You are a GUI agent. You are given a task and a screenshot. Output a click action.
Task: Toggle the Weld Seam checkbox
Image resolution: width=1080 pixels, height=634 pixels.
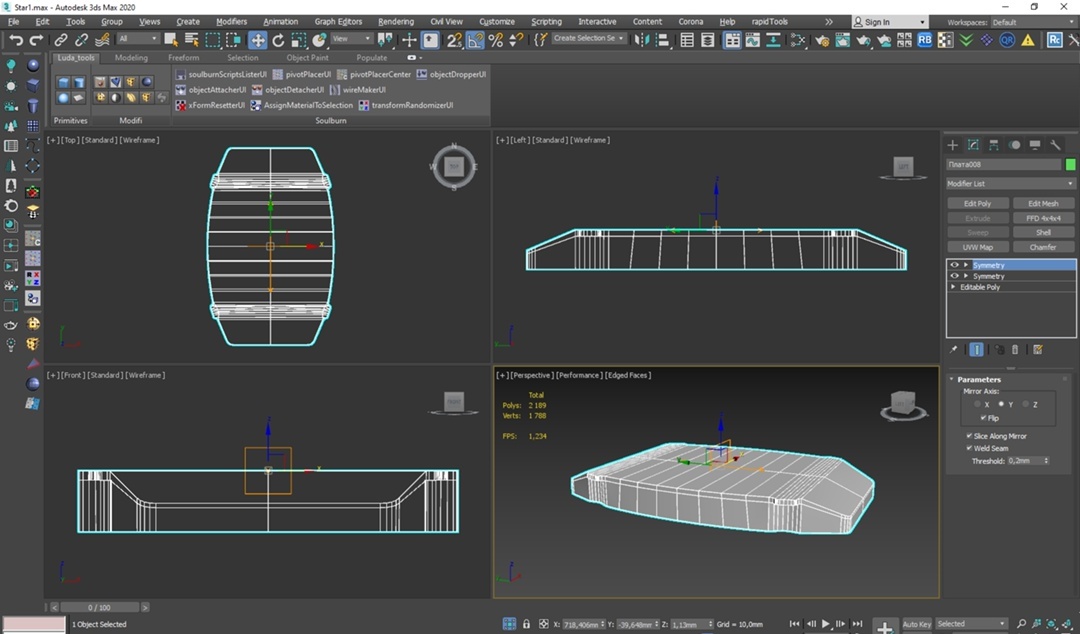(x=969, y=449)
